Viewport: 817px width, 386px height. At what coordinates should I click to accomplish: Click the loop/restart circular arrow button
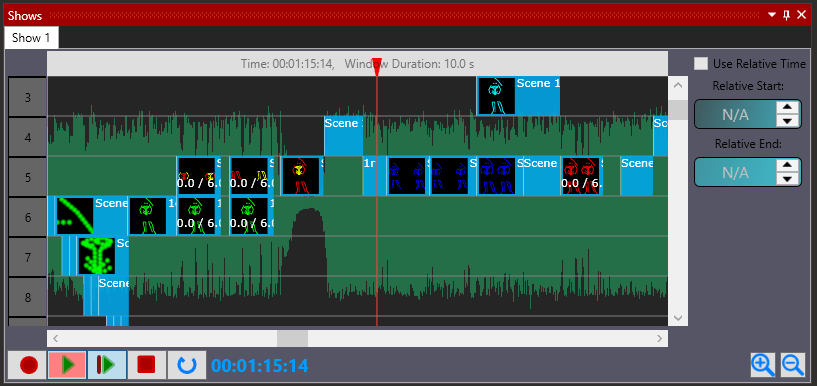[187, 365]
